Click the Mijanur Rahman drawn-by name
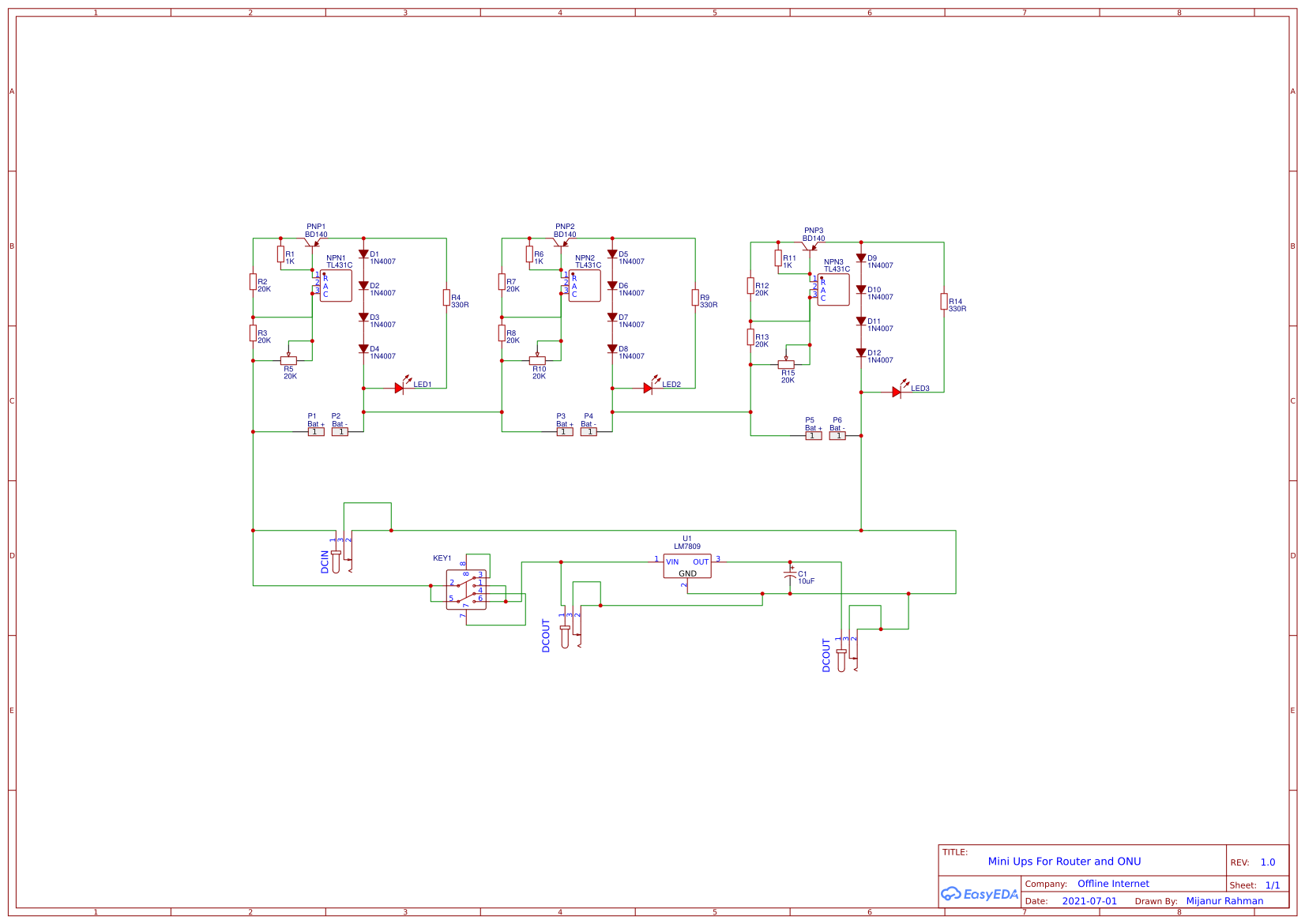1305x924 pixels. (1224, 901)
